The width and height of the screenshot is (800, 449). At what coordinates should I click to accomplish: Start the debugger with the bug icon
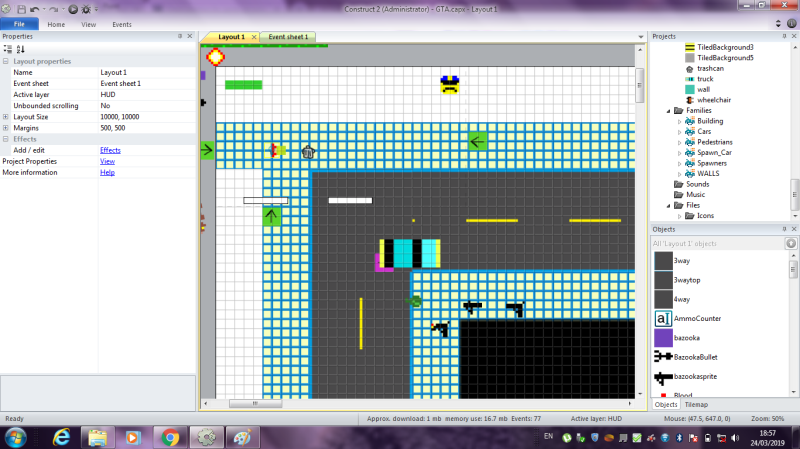(86, 9)
